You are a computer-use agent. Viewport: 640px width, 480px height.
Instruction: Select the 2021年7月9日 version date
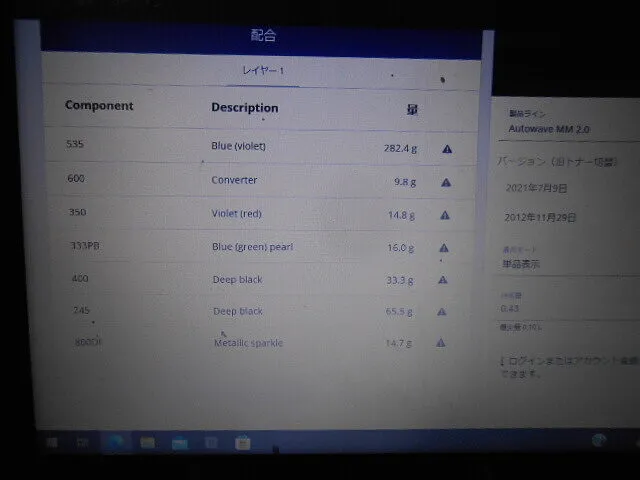point(537,188)
